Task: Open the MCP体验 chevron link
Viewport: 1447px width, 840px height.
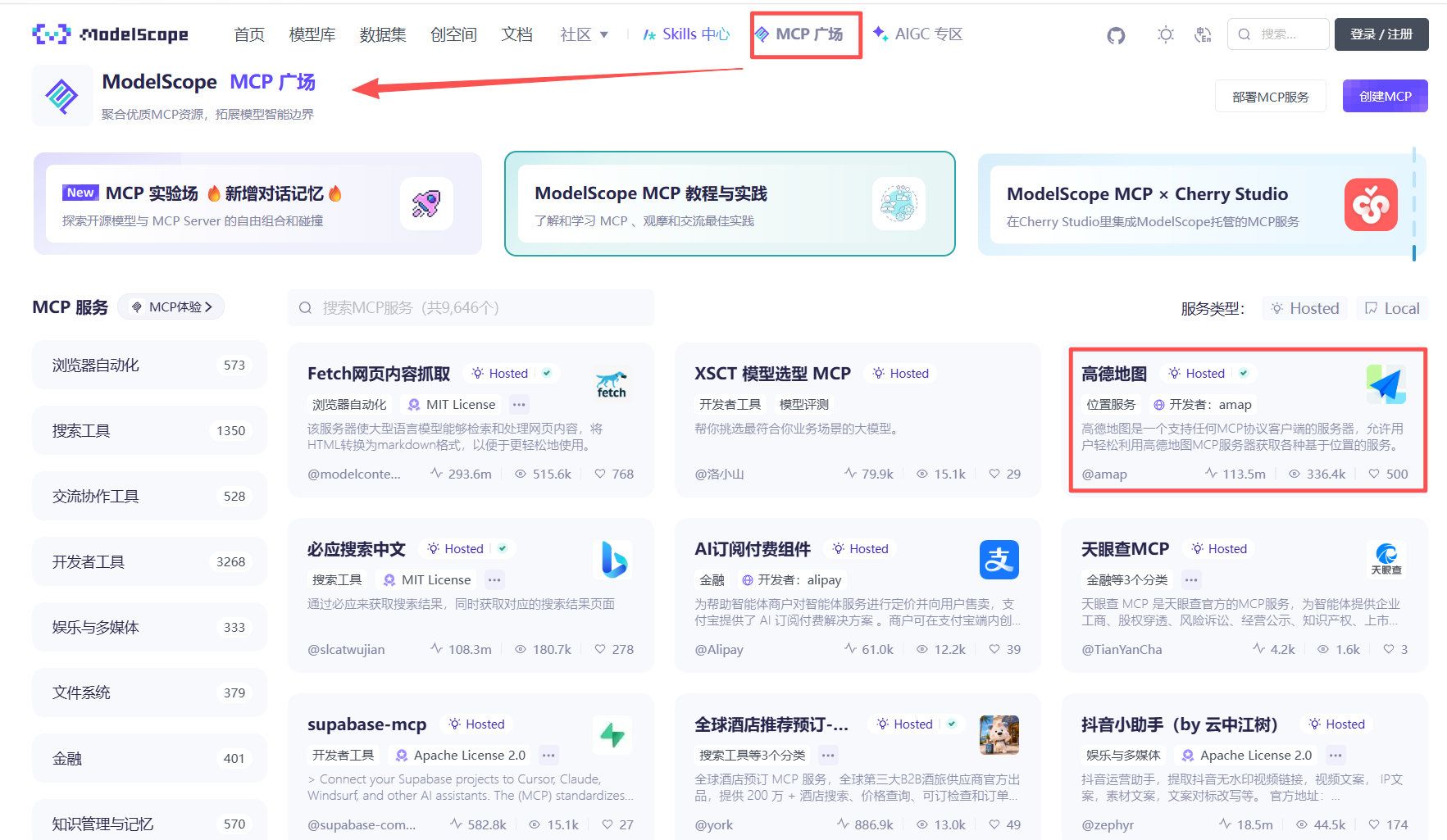Action: point(171,306)
